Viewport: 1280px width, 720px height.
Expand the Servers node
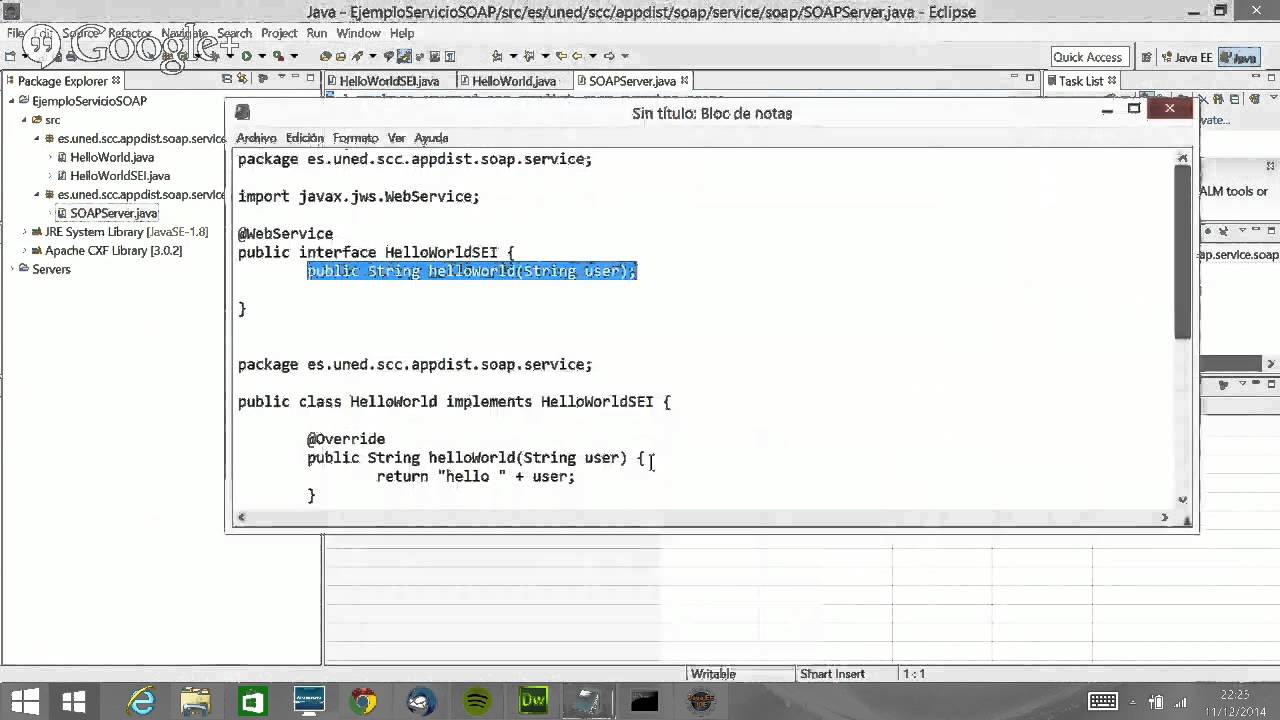pos(13,269)
